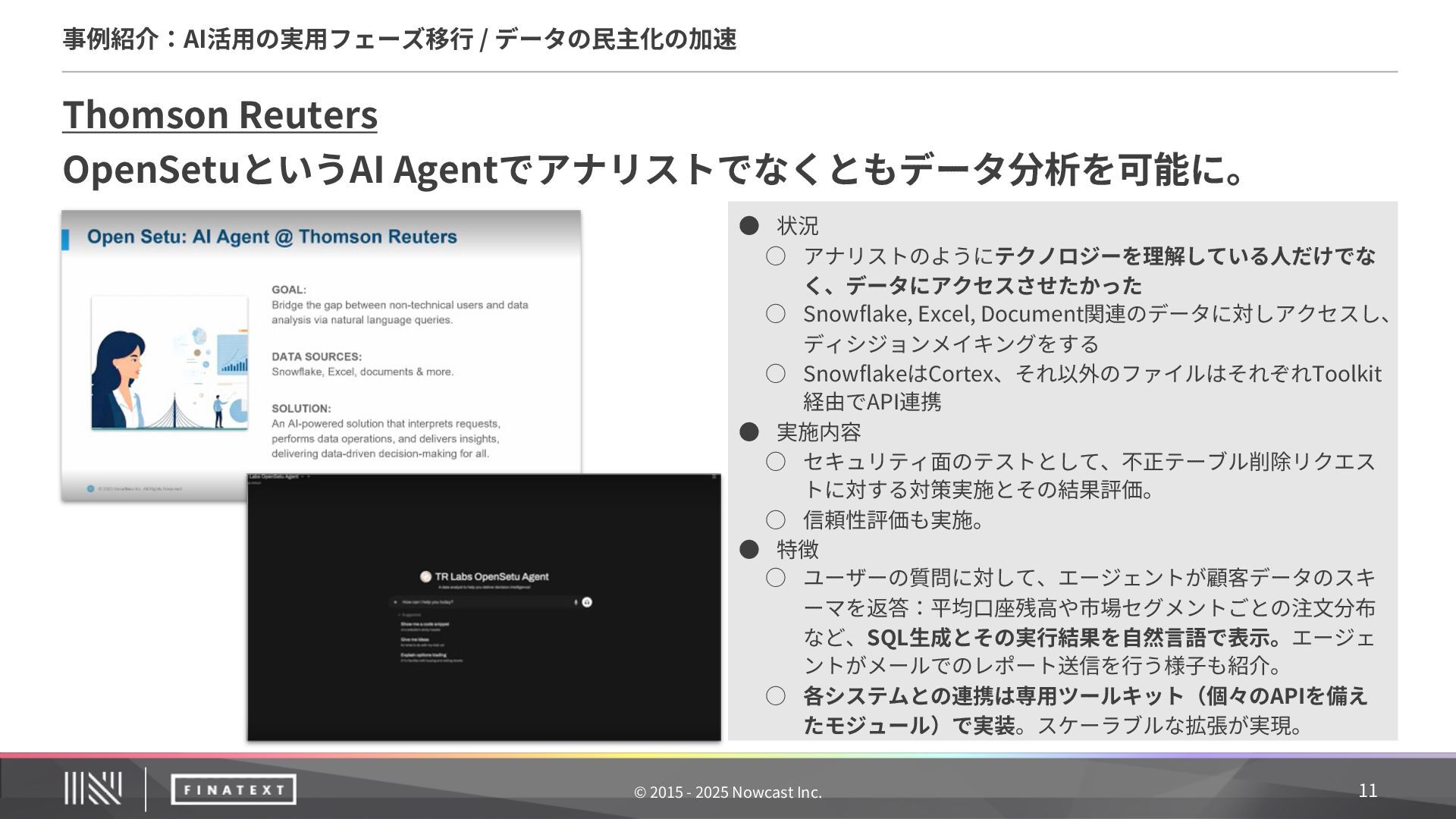1456x819 pixels.
Task: Click the FINATEXT logo in the footer
Action: (234, 789)
